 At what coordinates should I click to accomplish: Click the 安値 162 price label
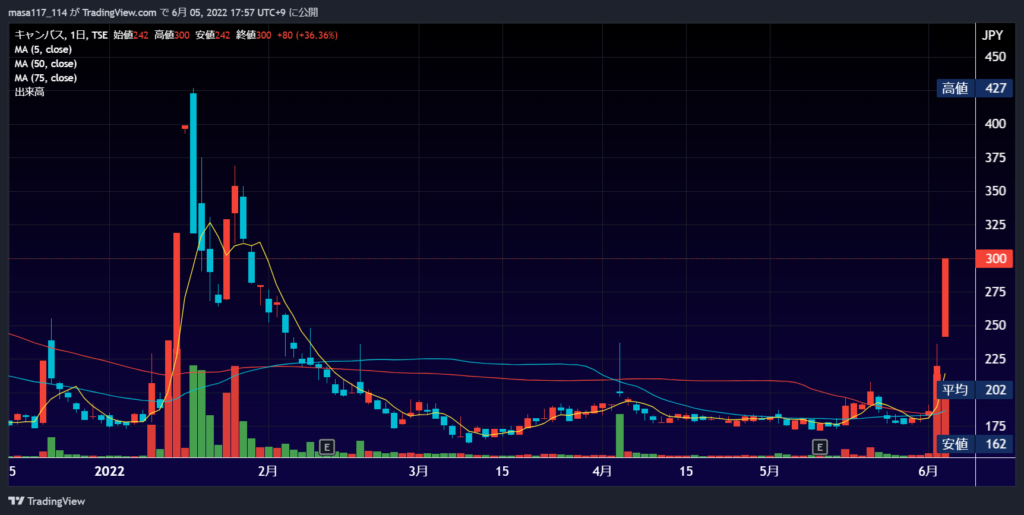click(974, 444)
